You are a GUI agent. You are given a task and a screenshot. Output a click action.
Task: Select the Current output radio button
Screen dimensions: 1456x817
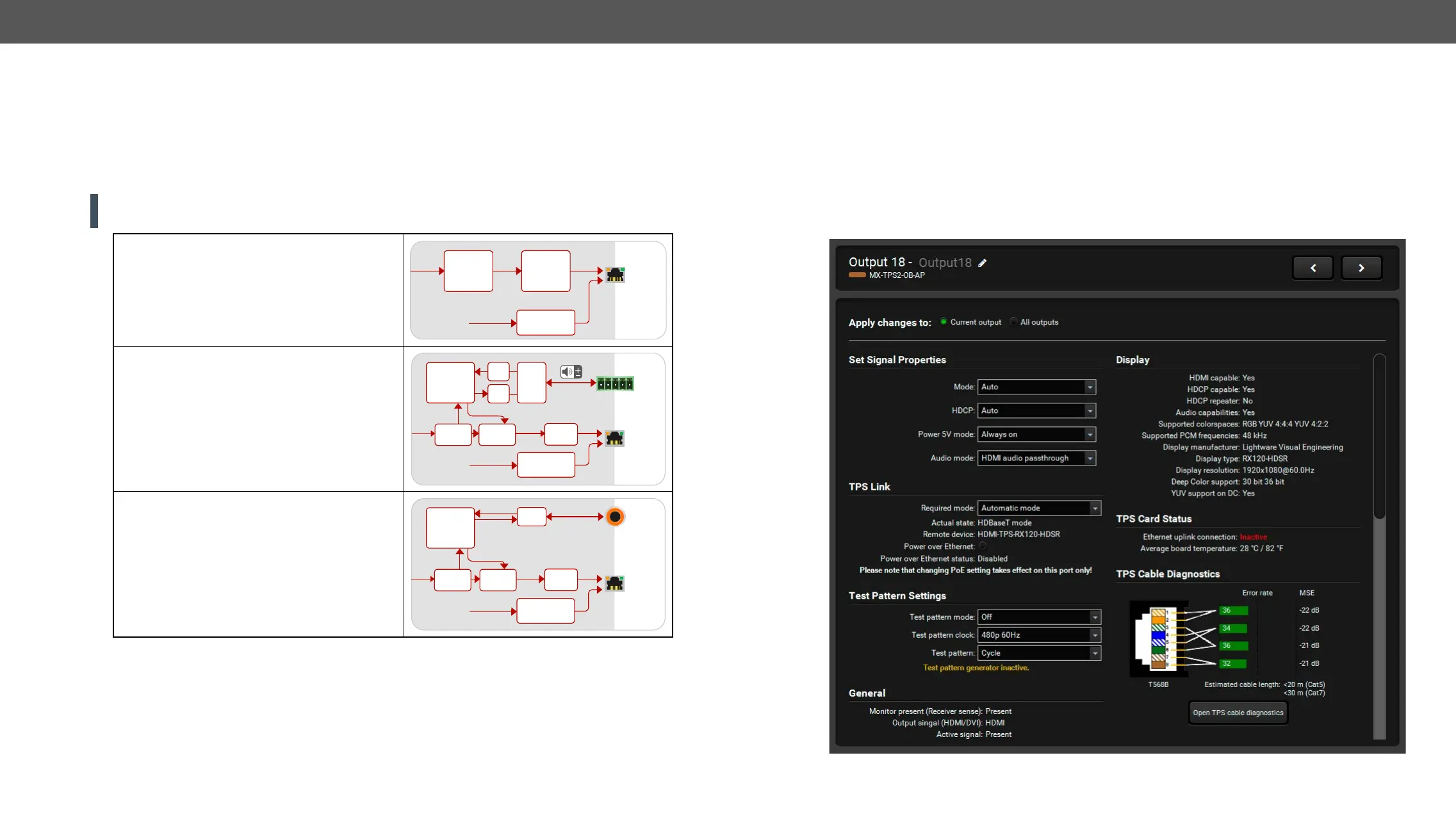pos(944,321)
